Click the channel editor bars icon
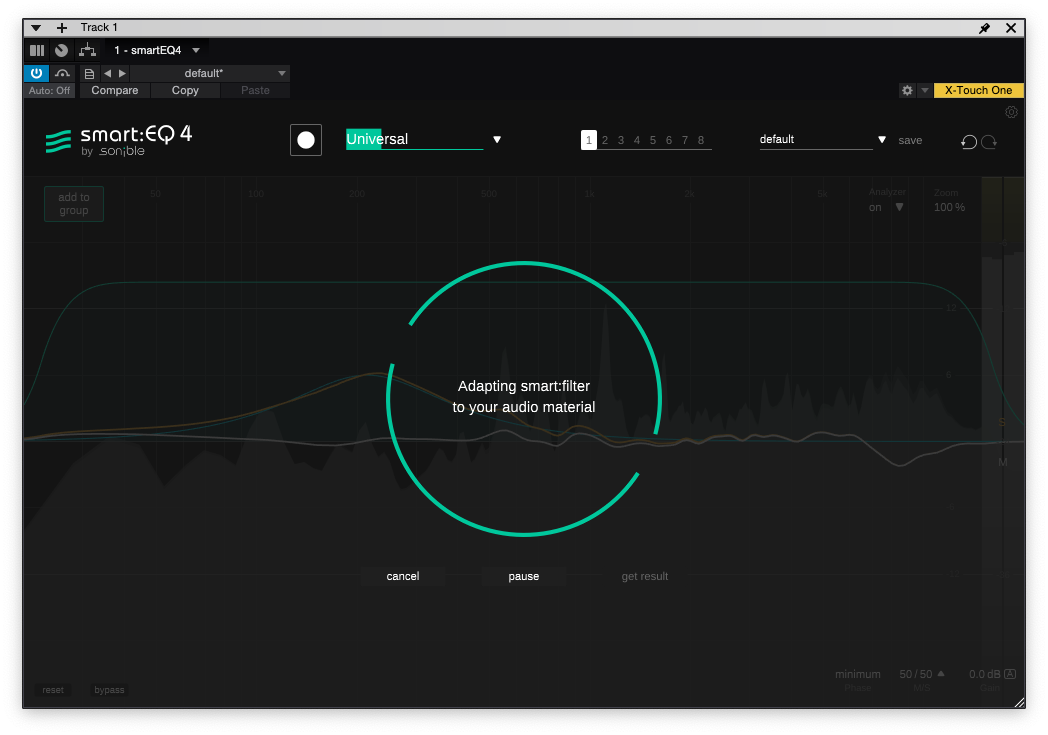The height and width of the screenshot is (735, 1048). point(37,50)
